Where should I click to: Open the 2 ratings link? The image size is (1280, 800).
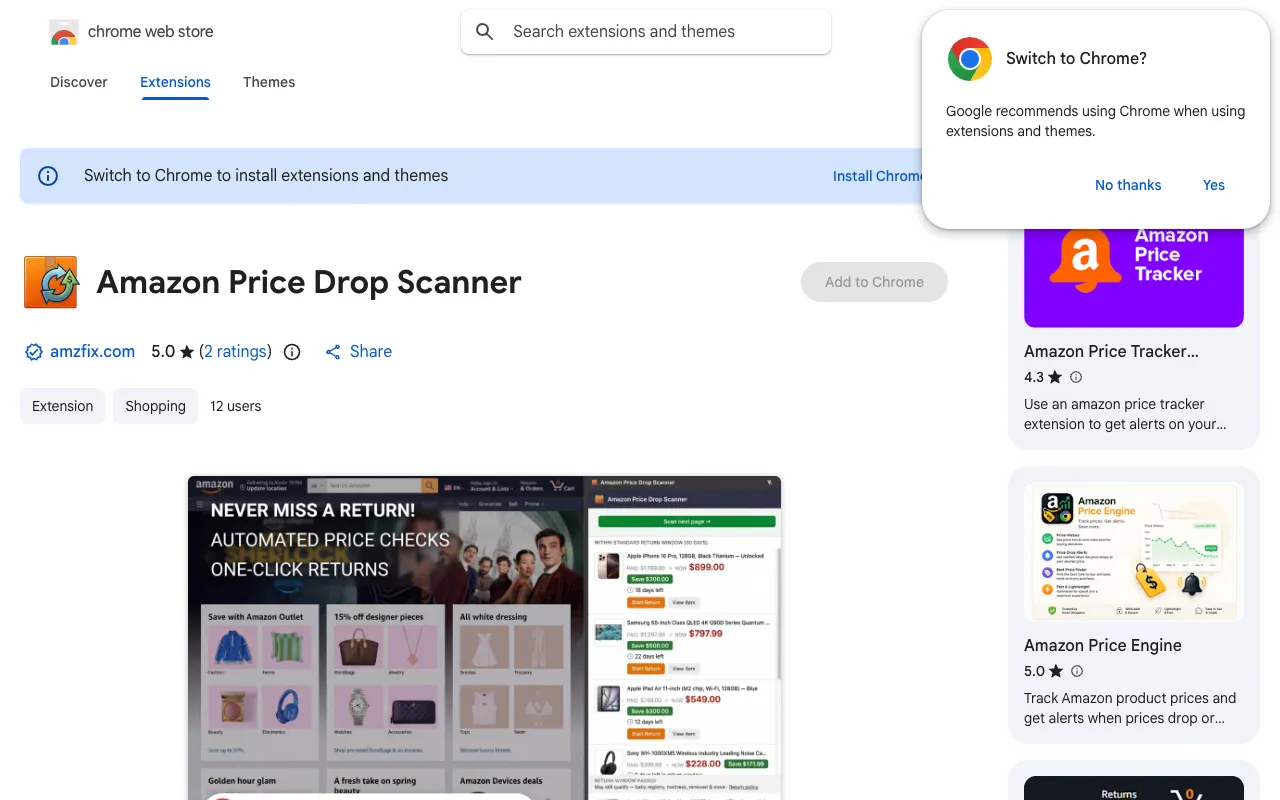[x=236, y=352]
